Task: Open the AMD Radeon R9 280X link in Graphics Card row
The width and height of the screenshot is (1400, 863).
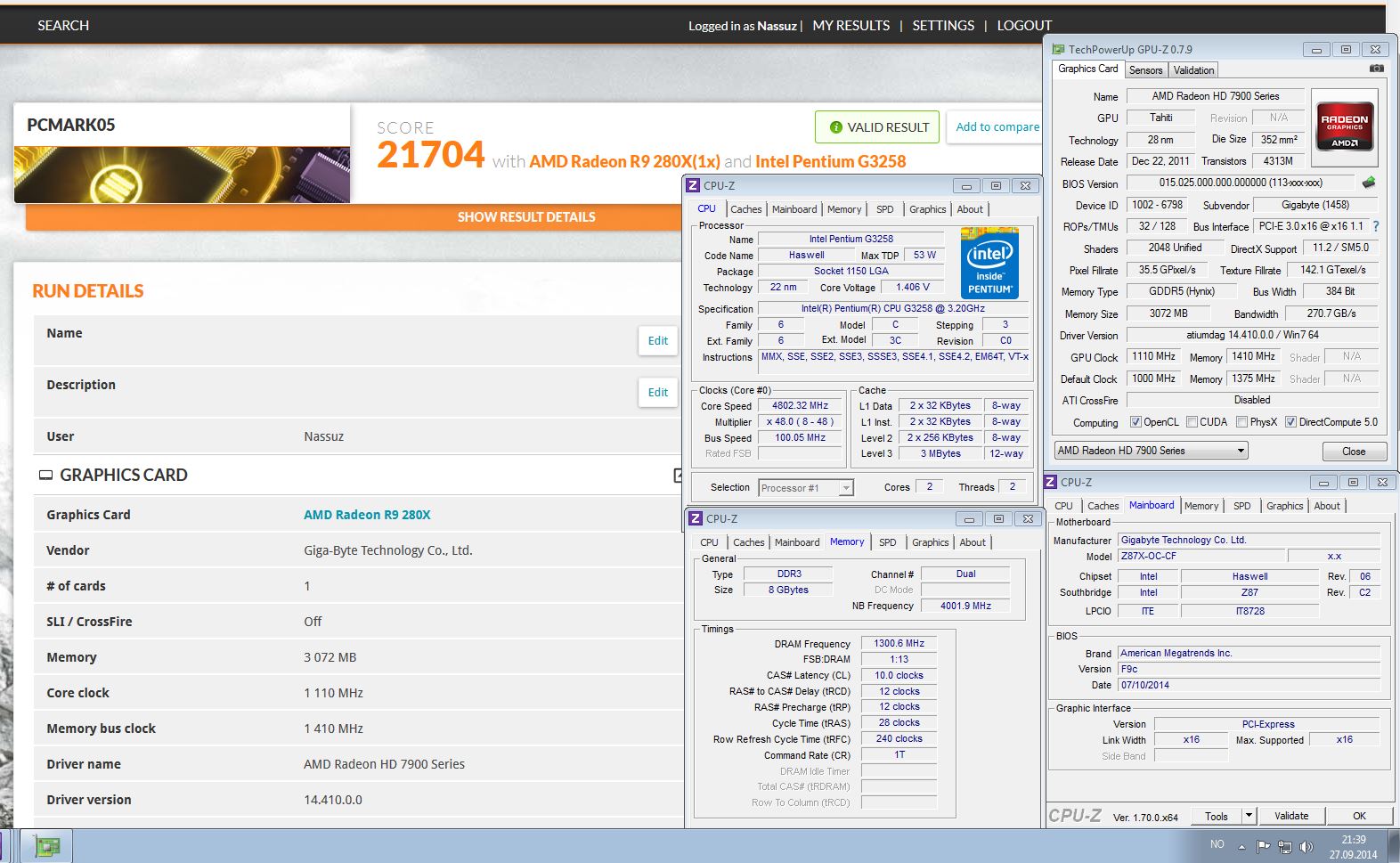Action: click(367, 515)
